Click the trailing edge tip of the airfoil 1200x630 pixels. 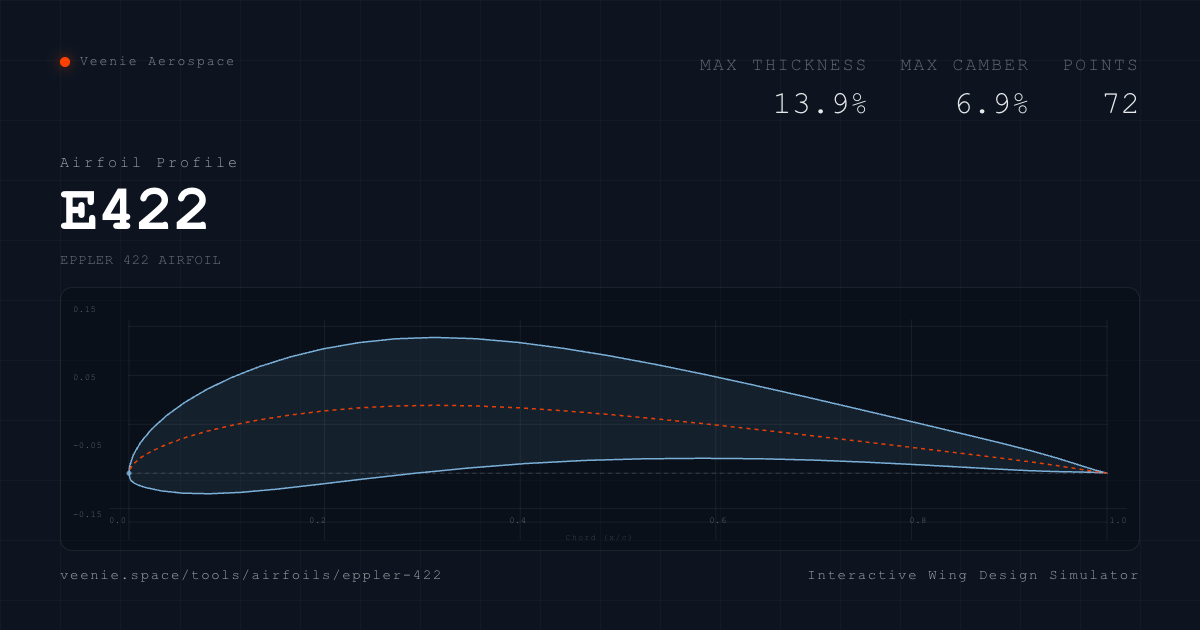coord(1106,473)
